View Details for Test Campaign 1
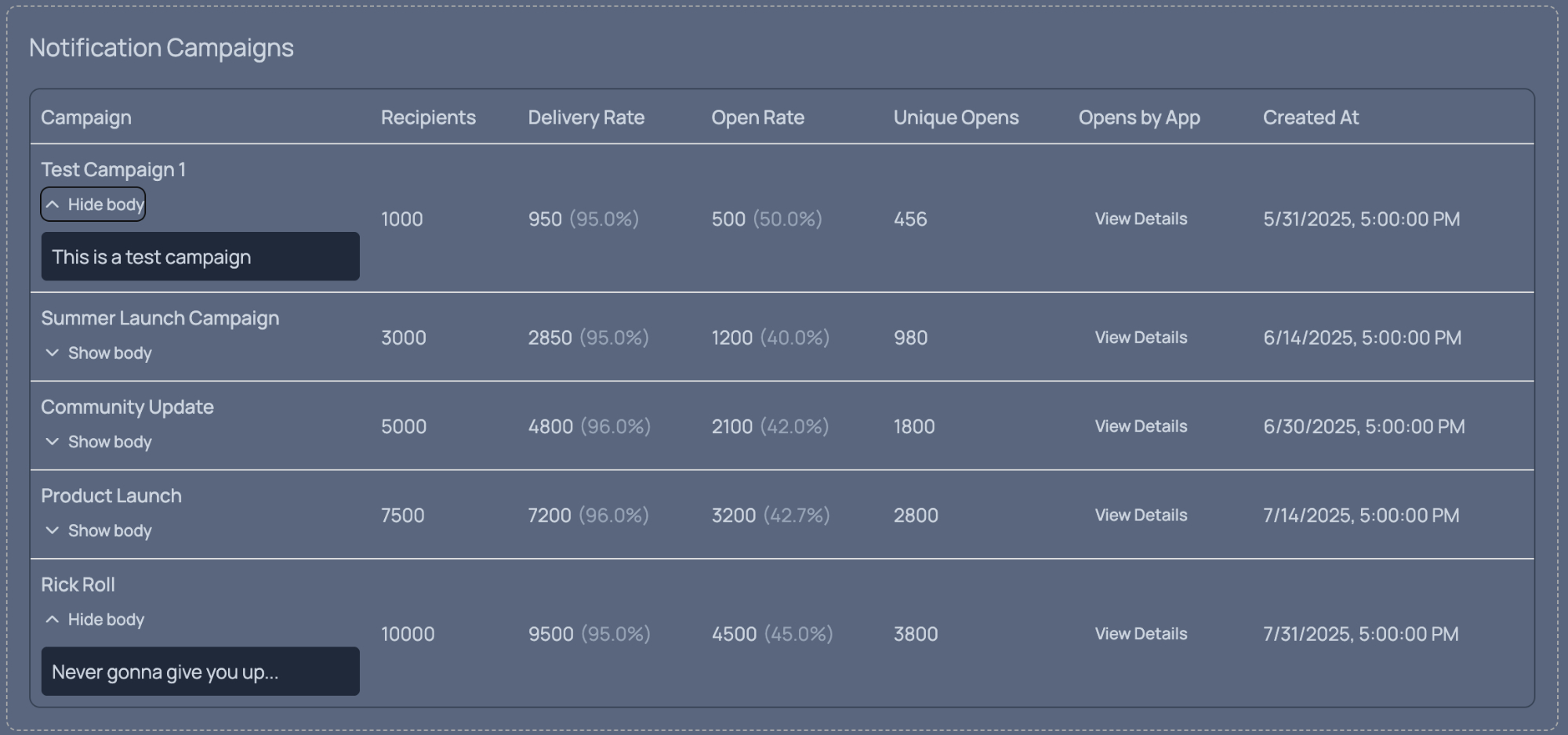The height and width of the screenshot is (735, 1568). click(x=1141, y=219)
